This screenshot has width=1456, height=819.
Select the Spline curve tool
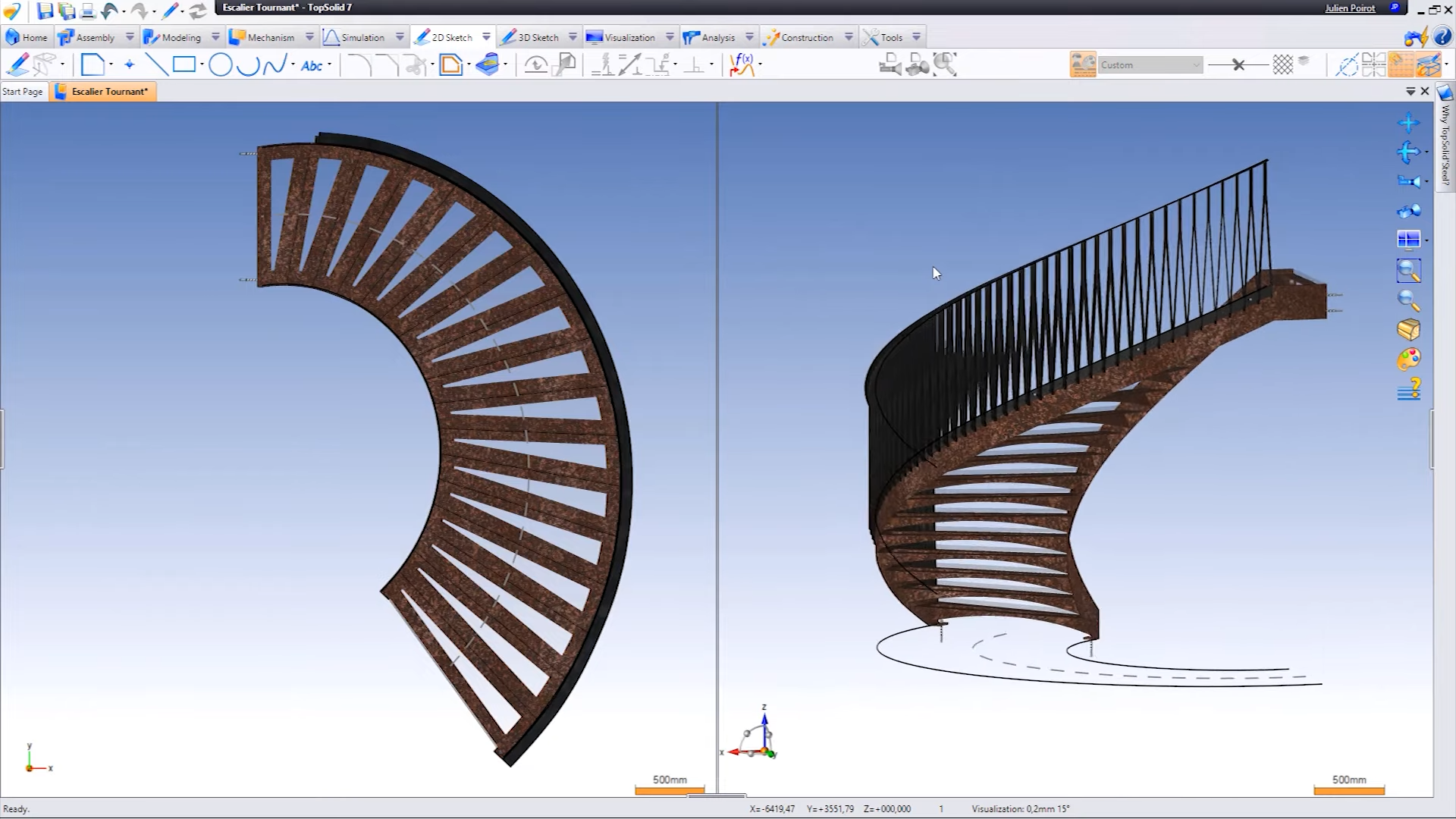coord(275,65)
